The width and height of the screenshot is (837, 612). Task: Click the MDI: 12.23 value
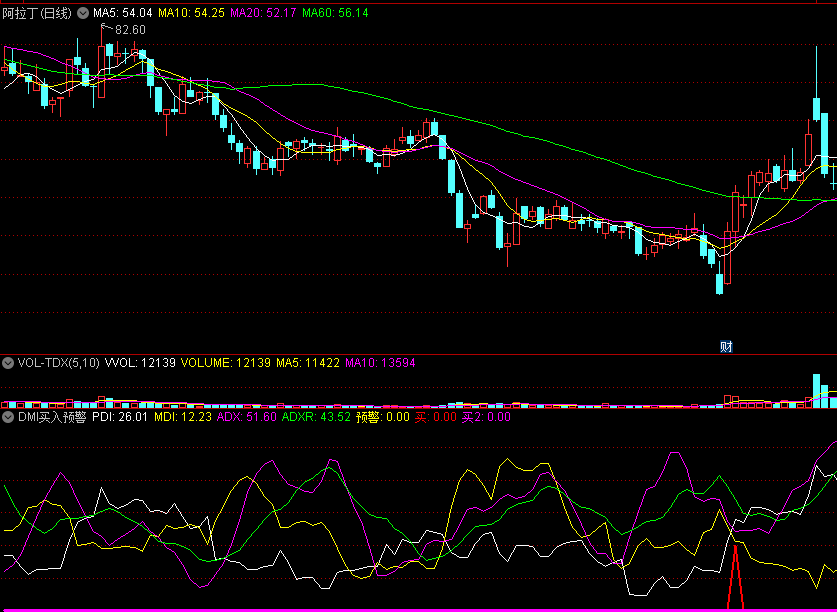pos(183,417)
